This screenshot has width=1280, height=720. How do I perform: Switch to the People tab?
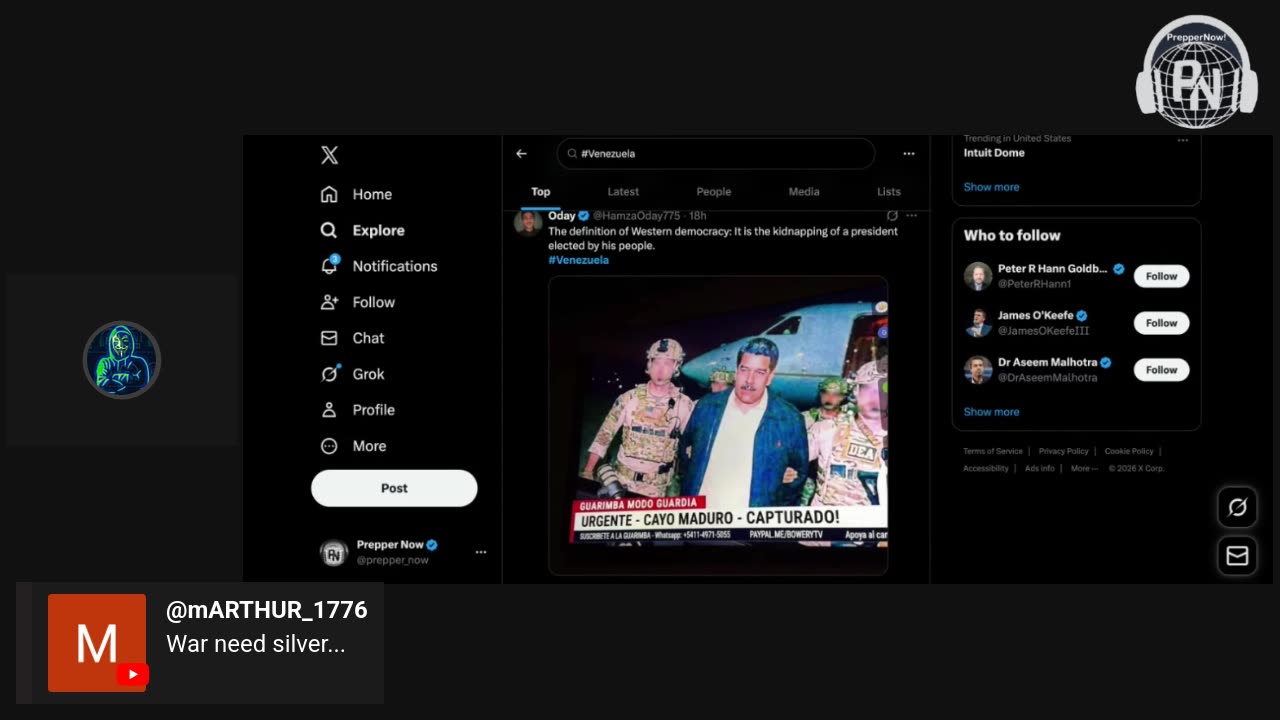(x=714, y=192)
